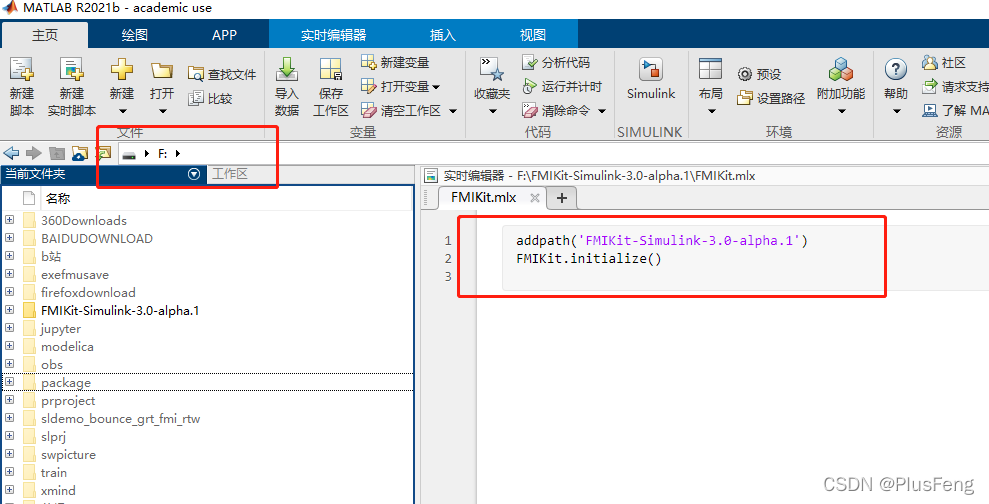
Task: Switch to the 主页 home tab
Action: click(x=45, y=35)
